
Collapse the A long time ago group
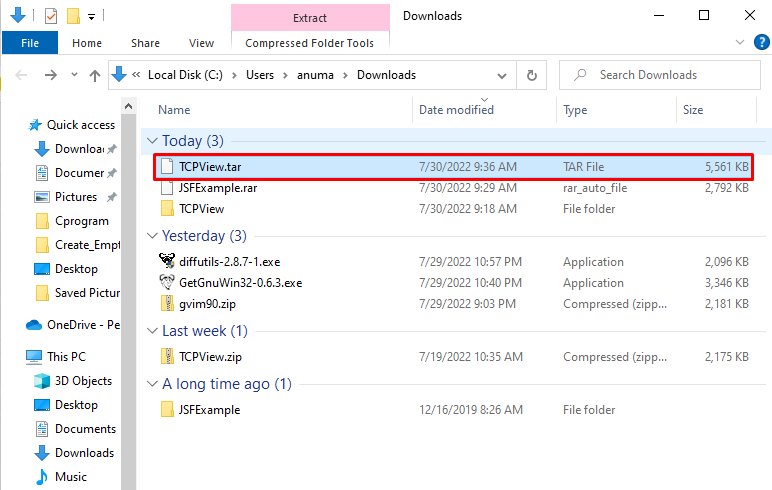point(152,384)
